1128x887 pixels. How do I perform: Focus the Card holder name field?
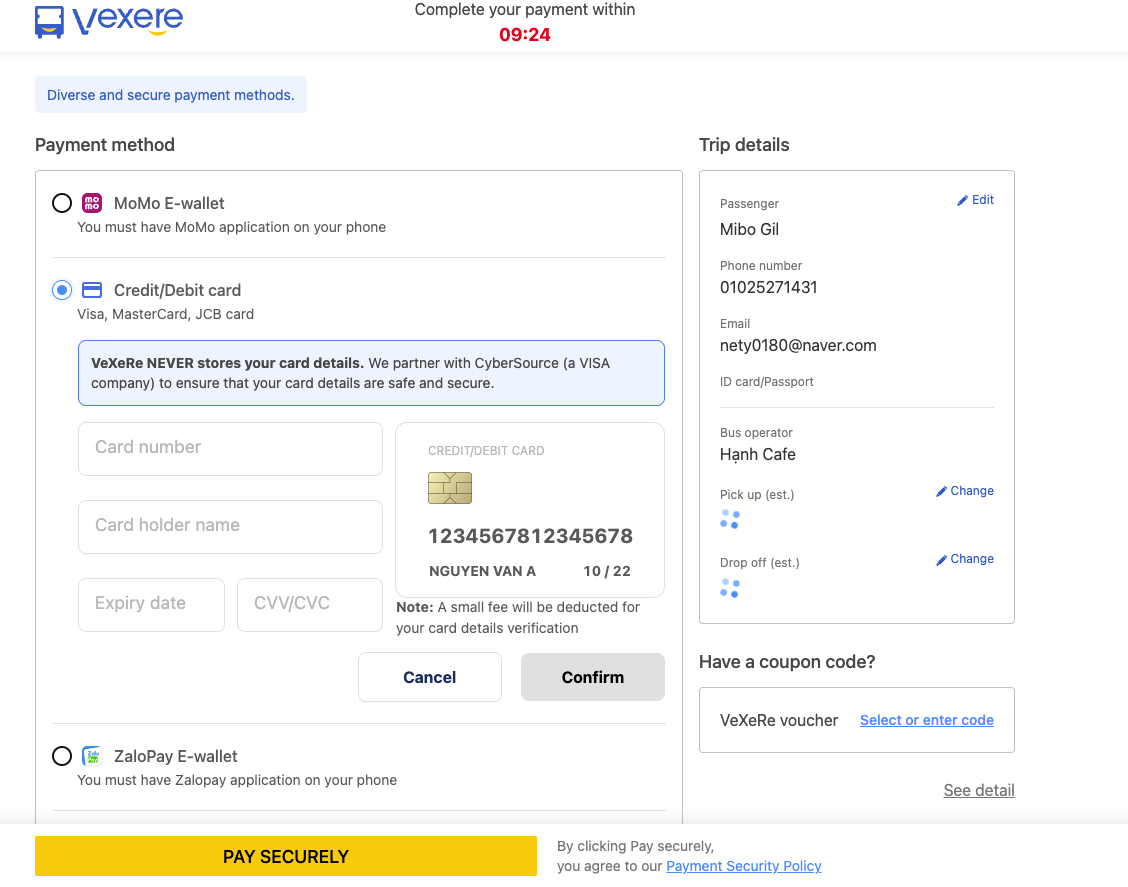(x=230, y=527)
